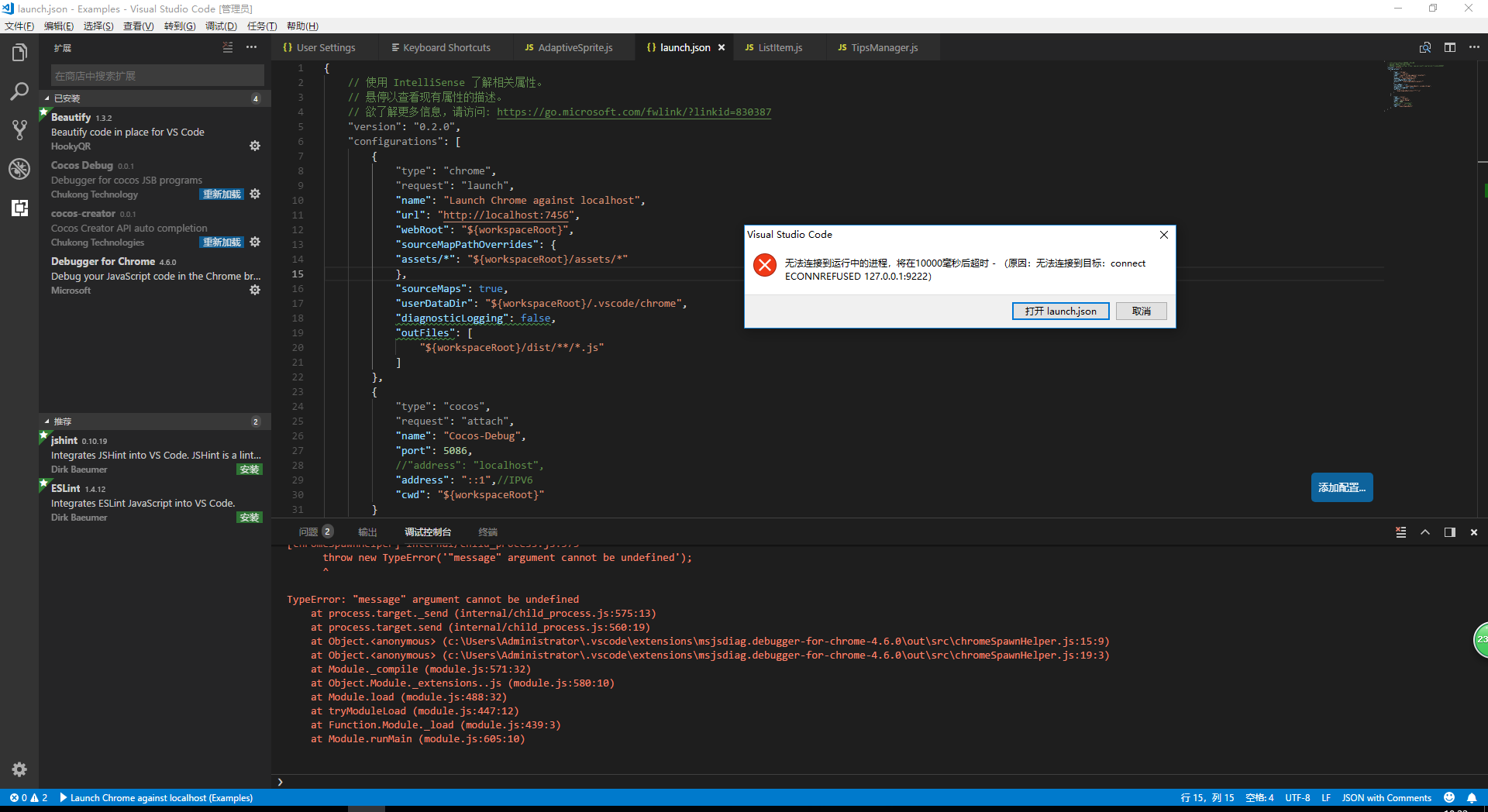Click 打开 launch.json in the error dialog
The width and height of the screenshot is (1488, 812).
1060,311
